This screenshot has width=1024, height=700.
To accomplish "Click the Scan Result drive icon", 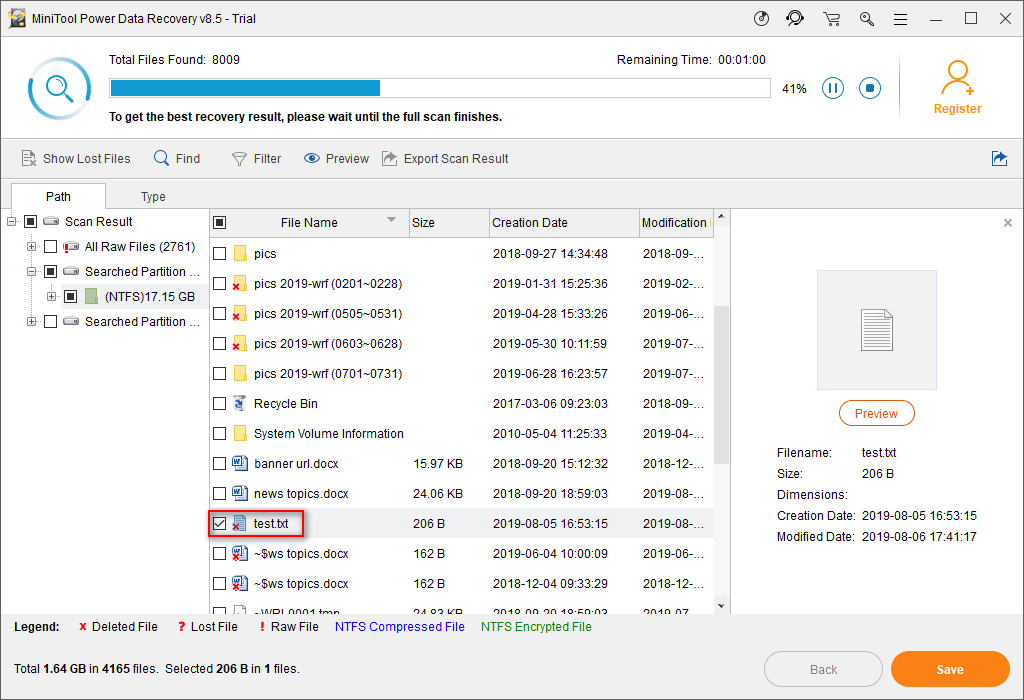I will point(51,221).
